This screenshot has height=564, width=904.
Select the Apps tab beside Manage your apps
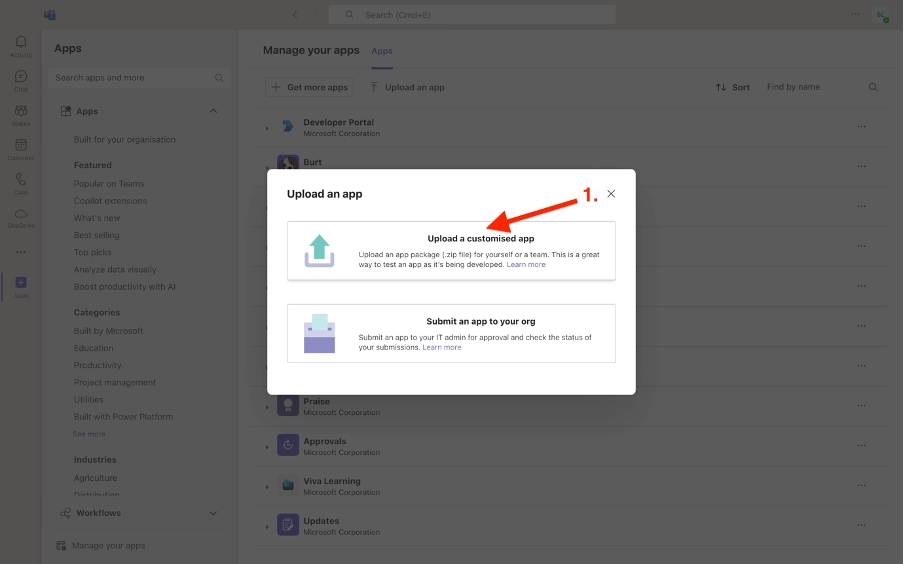coord(382,51)
